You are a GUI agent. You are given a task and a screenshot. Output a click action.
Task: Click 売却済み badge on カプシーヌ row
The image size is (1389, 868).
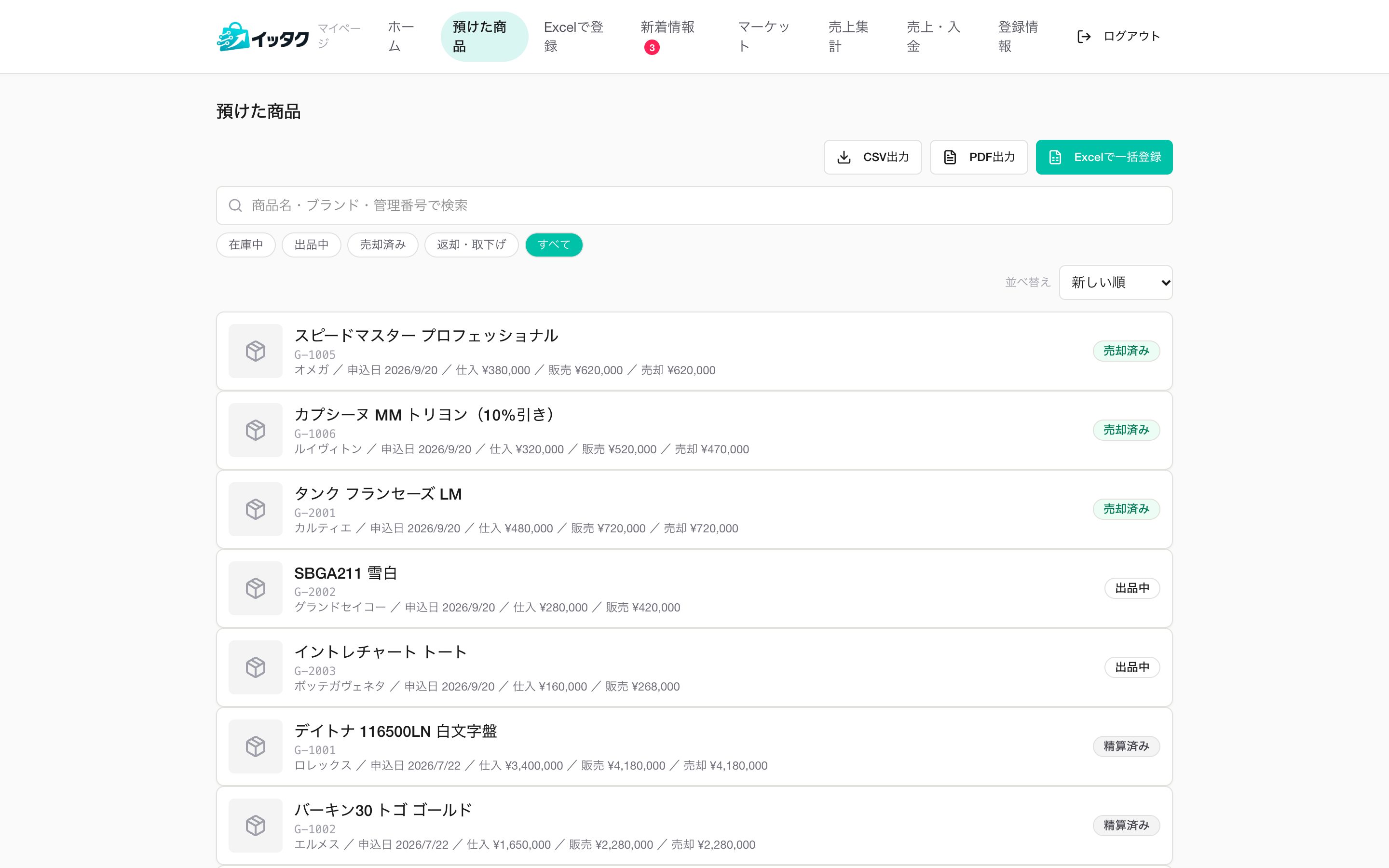1126,430
